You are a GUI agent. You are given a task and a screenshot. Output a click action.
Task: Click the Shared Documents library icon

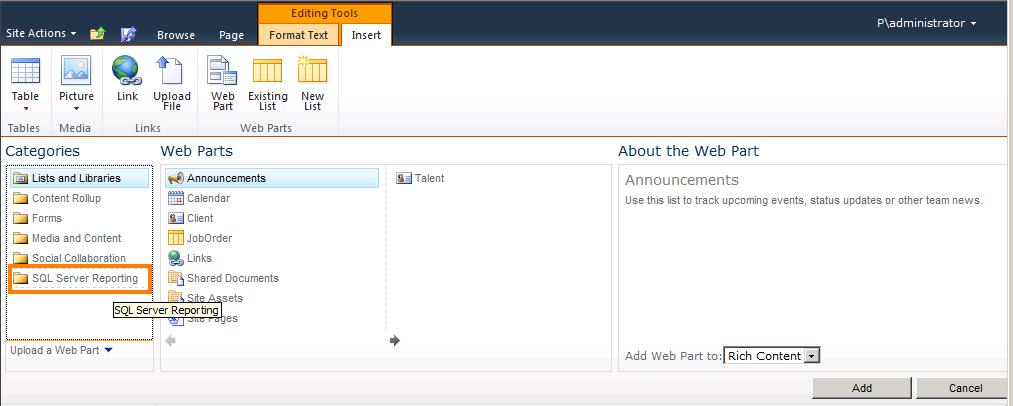[176, 279]
